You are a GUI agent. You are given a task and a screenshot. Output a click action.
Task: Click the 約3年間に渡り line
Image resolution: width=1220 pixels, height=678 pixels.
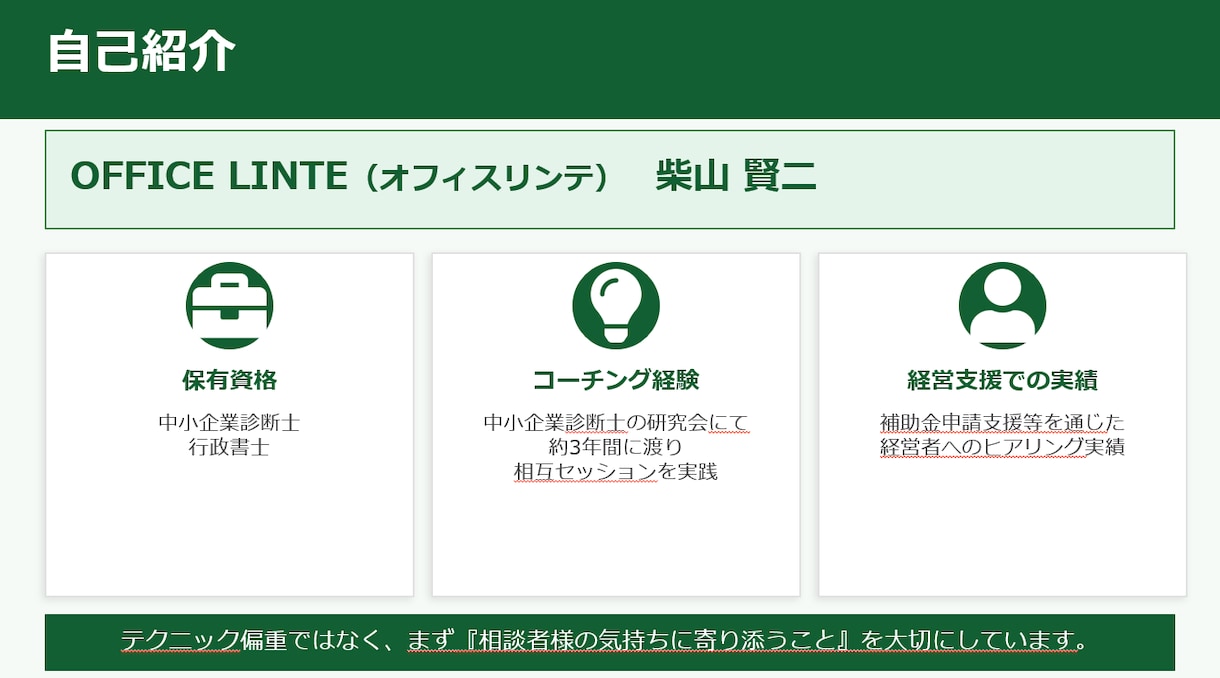pos(616,447)
